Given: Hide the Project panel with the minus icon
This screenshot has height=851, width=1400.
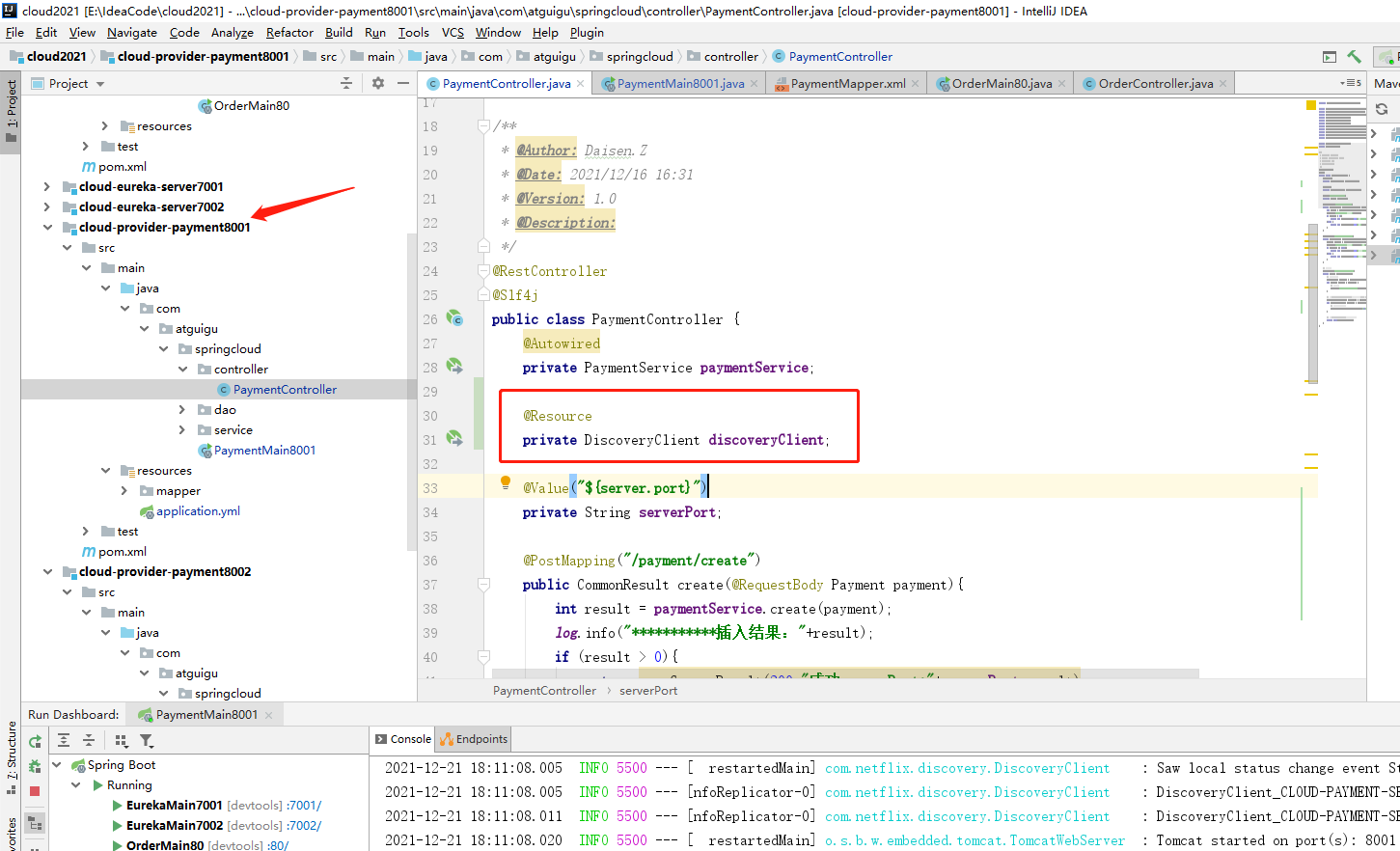Looking at the screenshot, I should click(x=403, y=84).
